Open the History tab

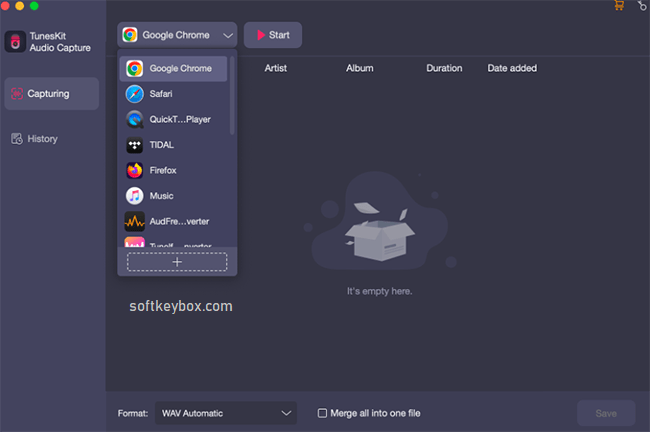[x=51, y=139]
